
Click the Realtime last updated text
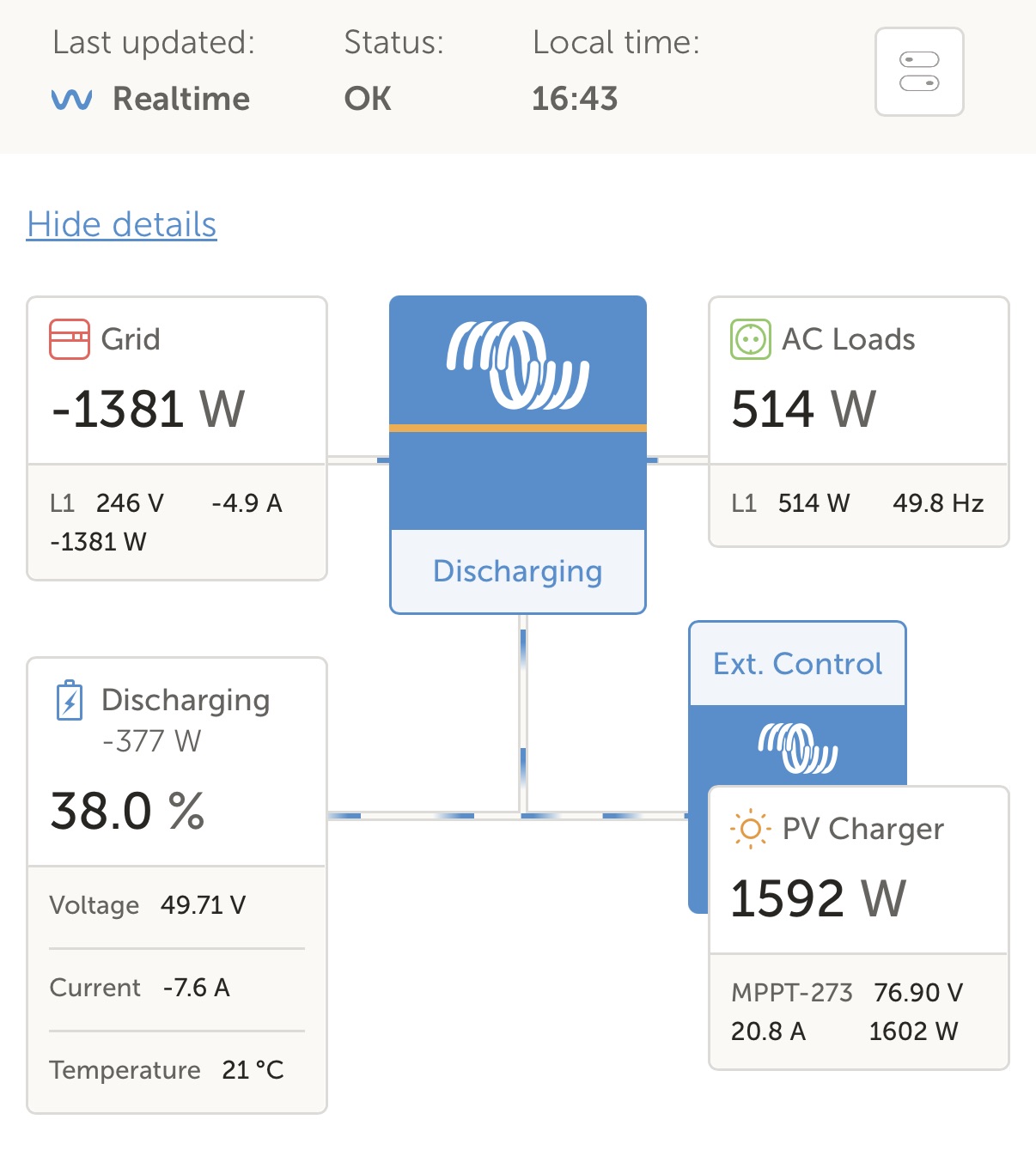tap(181, 100)
